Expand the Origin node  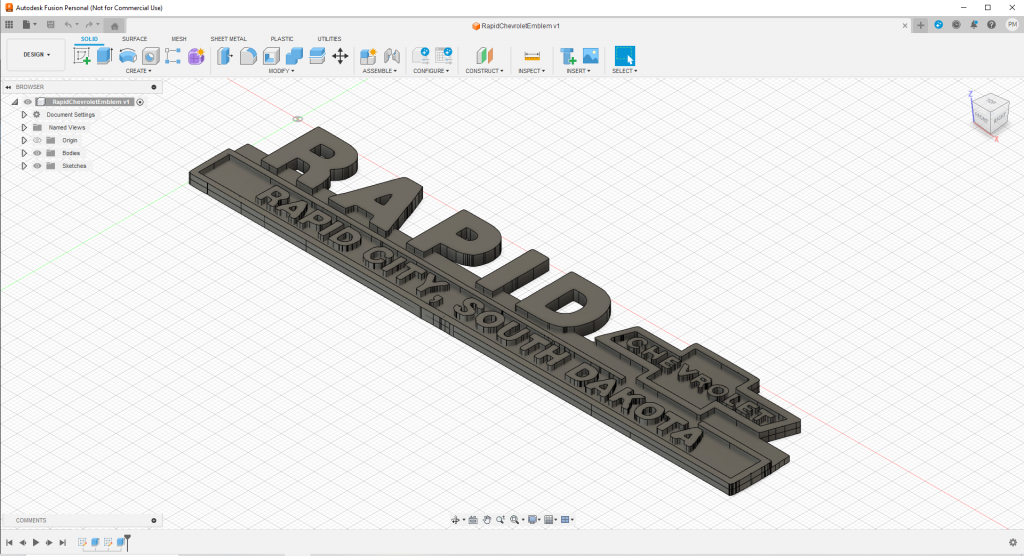point(24,140)
